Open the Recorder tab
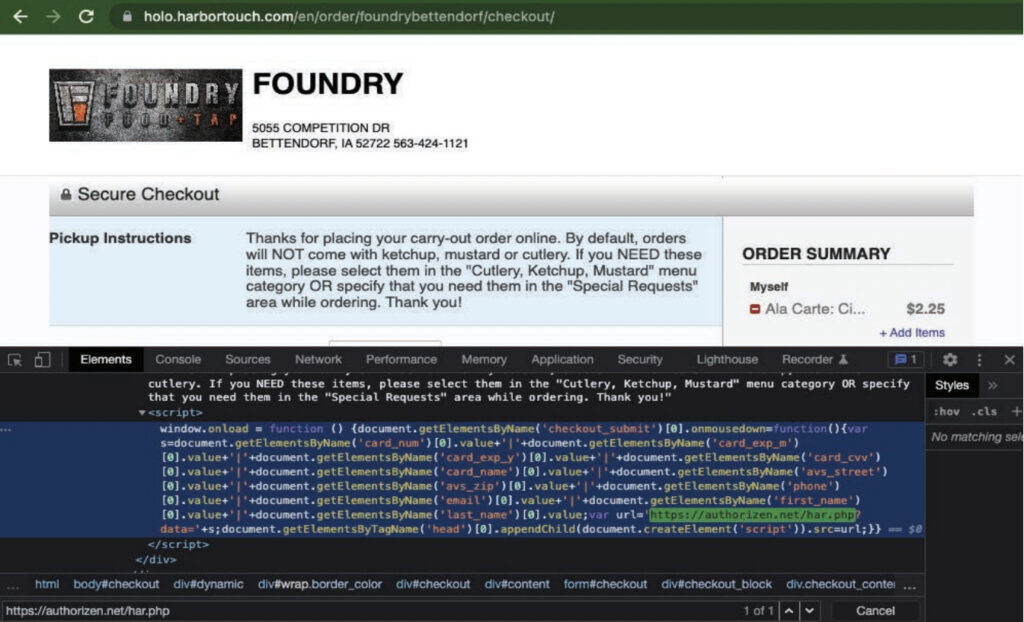The height and width of the screenshot is (622, 1024). coord(814,359)
